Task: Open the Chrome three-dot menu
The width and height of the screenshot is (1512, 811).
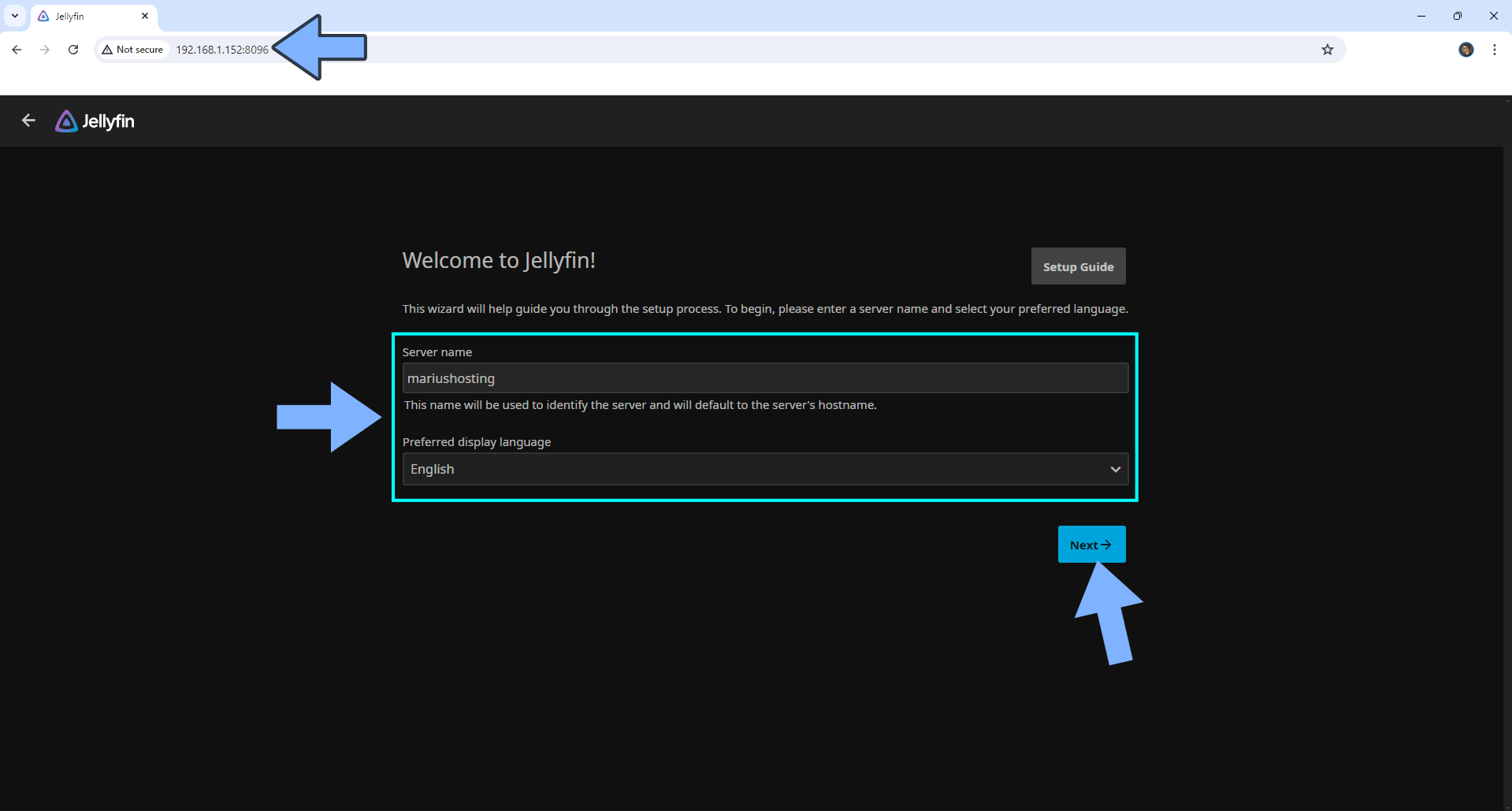Action: [x=1495, y=50]
